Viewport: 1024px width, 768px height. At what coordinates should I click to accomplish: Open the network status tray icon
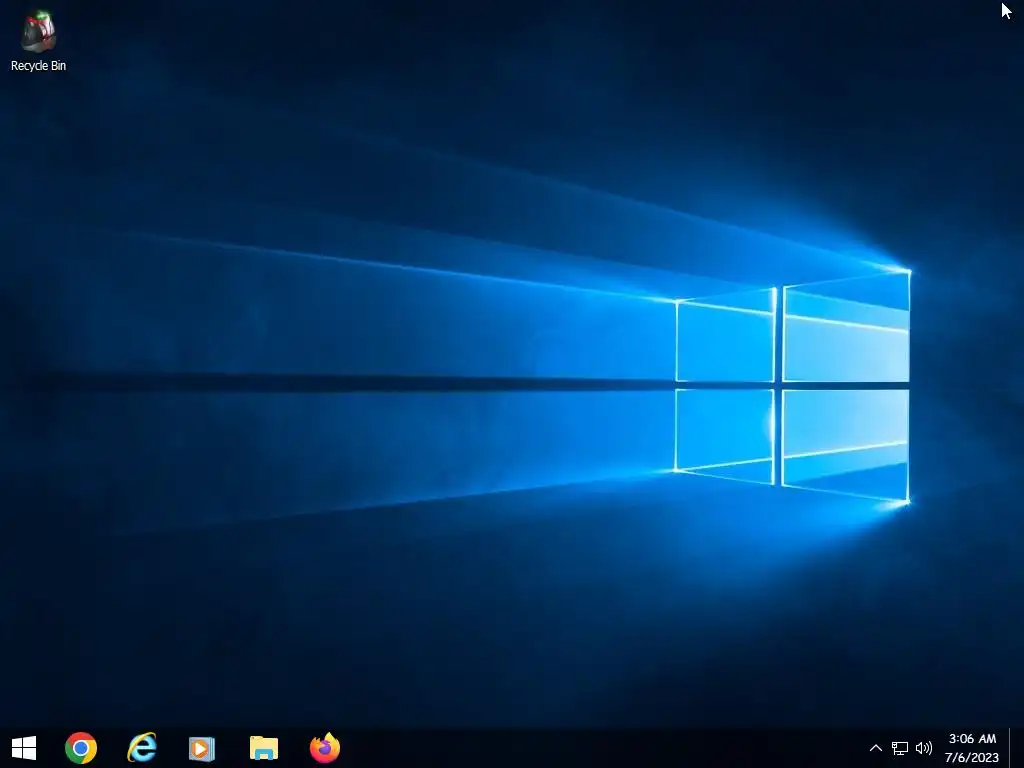(x=900, y=748)
